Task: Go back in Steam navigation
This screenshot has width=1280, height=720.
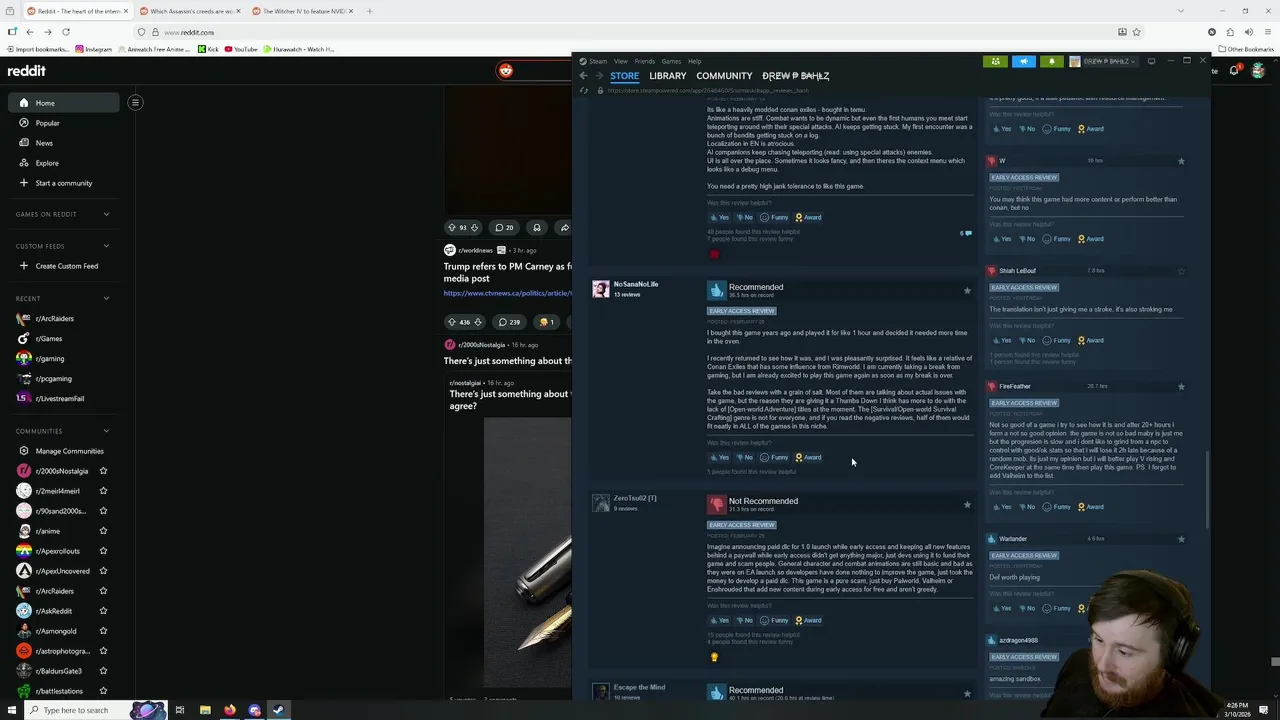Action: tap(584, 76)
